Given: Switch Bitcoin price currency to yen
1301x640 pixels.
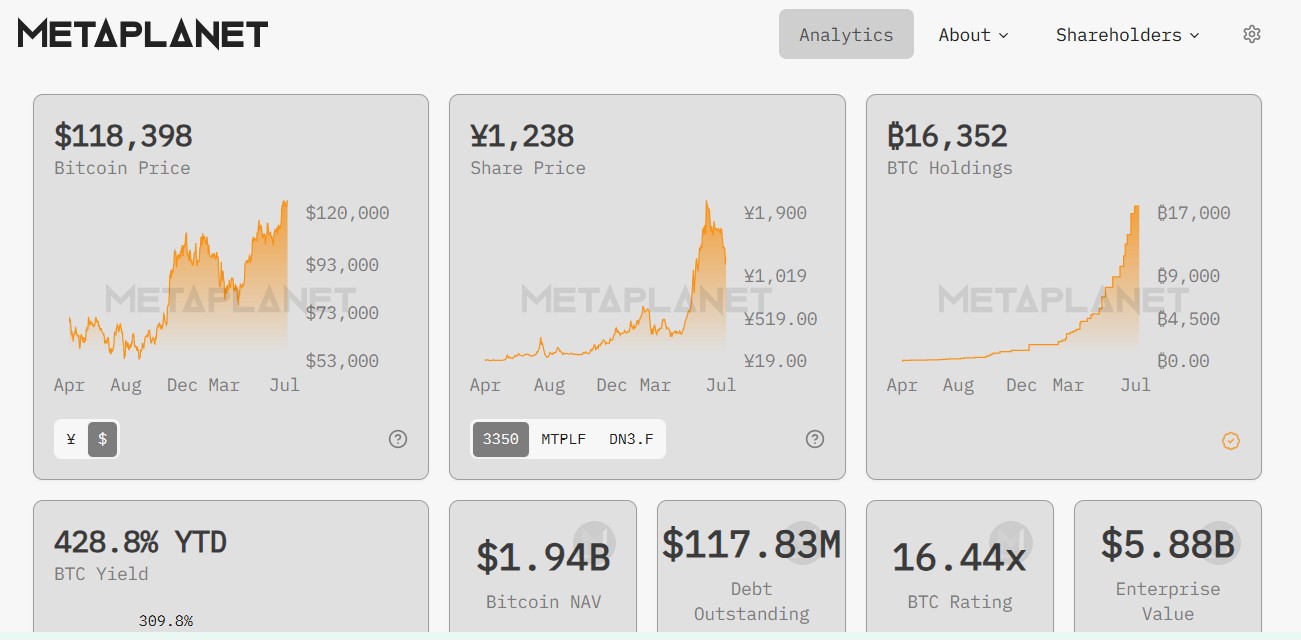Looking at the screenshot, I should pyautogui.click(x=71, y=439).
